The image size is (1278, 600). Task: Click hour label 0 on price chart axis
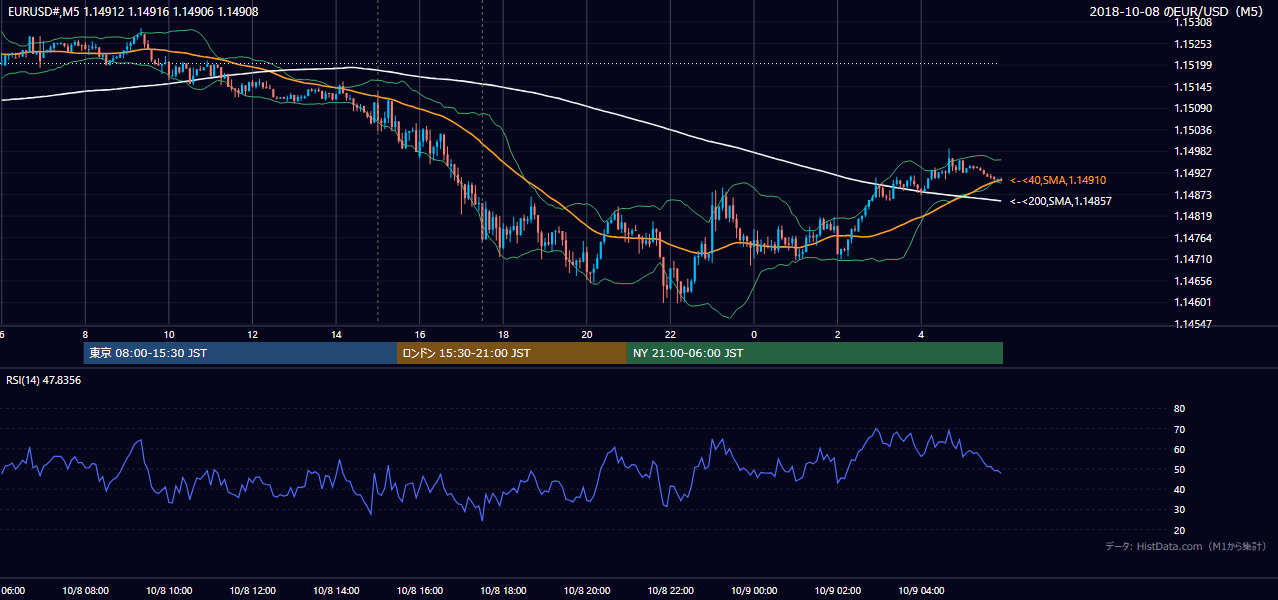[x=754, y=334]
